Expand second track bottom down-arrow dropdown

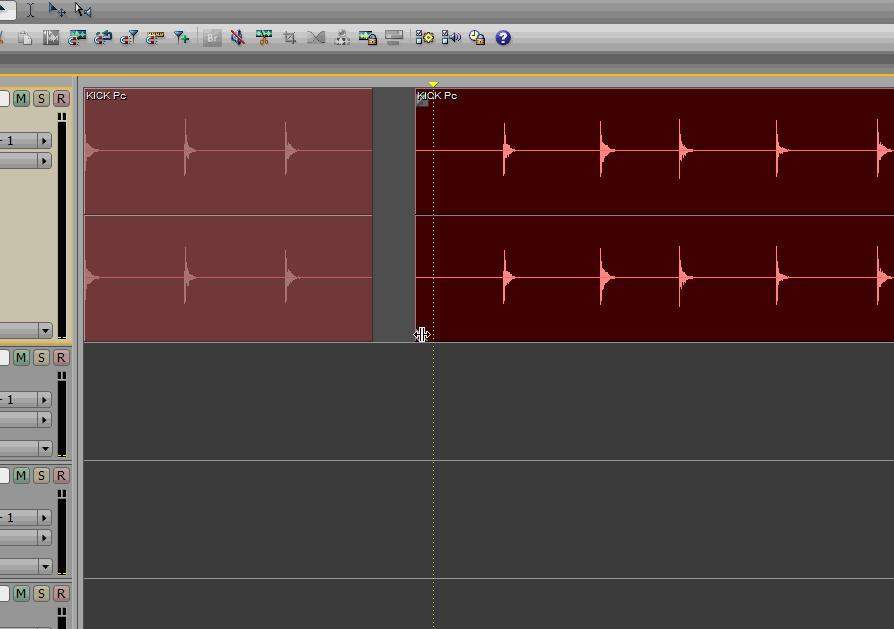(x=45, y=449)
